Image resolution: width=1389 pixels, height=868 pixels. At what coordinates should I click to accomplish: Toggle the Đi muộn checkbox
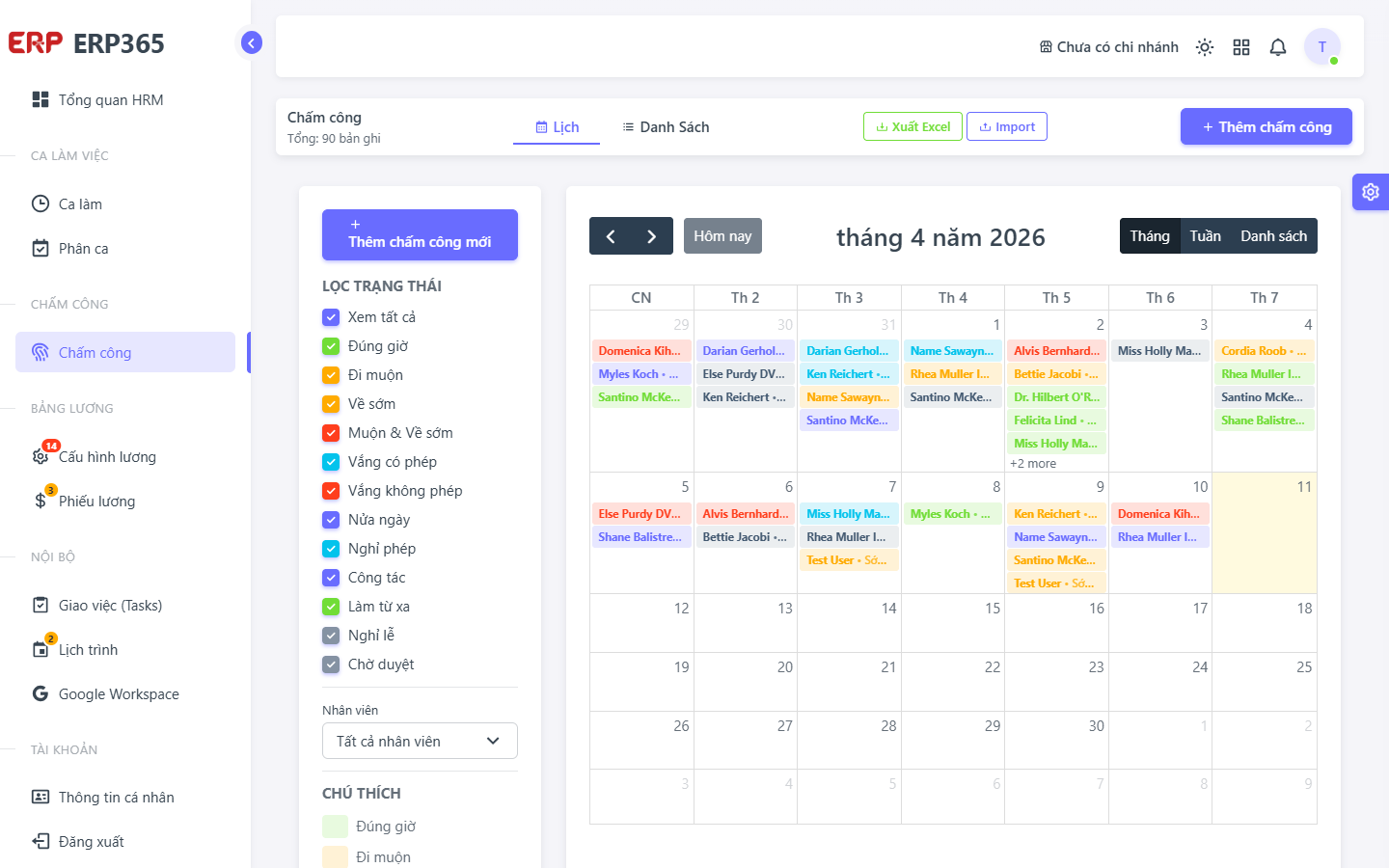(x=331, y=375)
